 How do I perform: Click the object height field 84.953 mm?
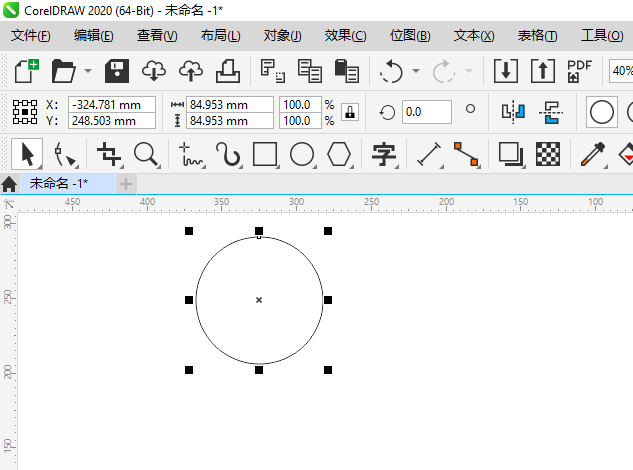[230, 121]
